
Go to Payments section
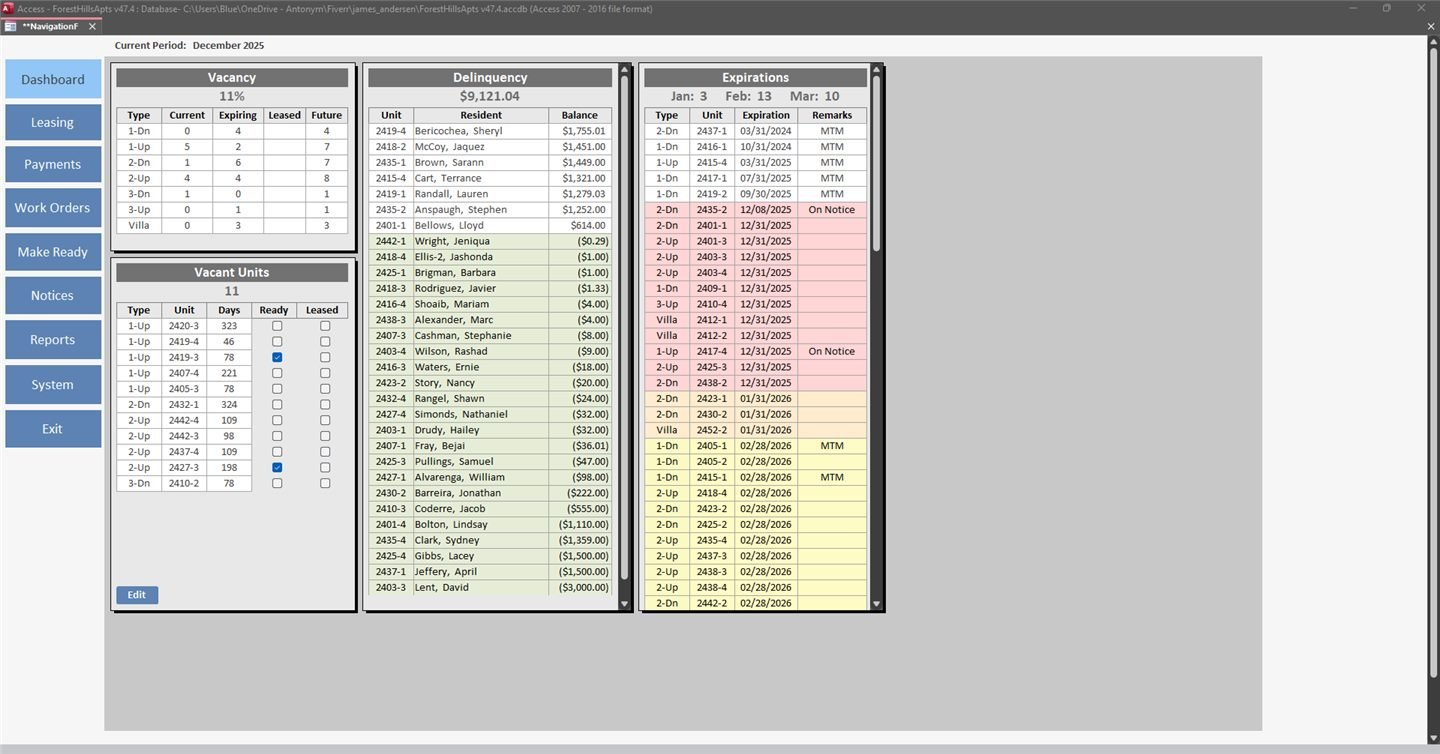[x=53, y=164]
